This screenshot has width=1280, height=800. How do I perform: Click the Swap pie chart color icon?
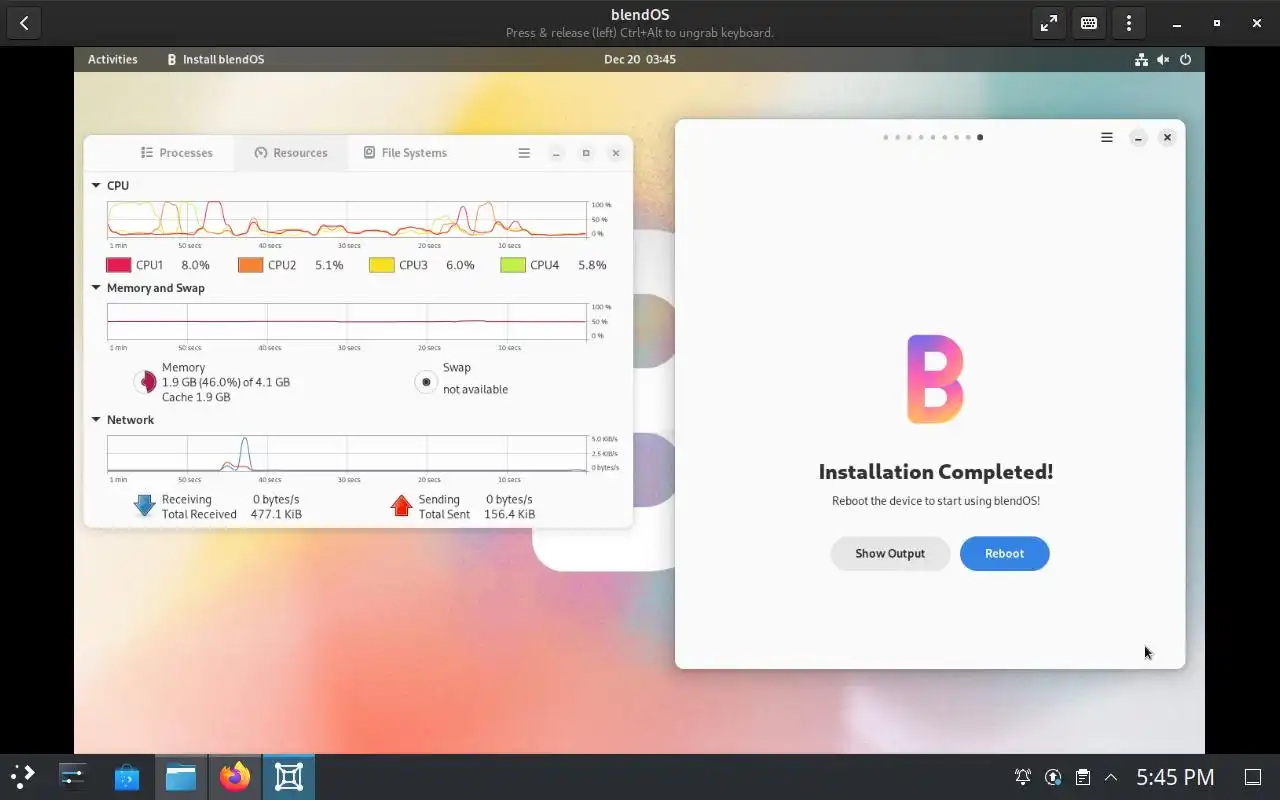(427, 382)
